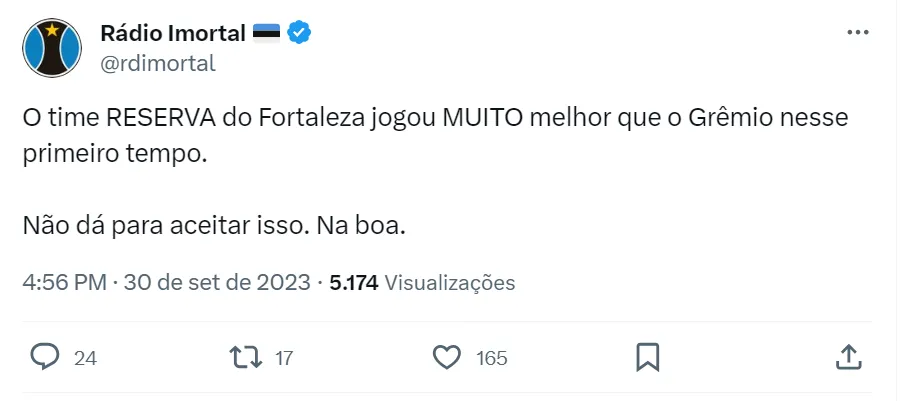The height and width of the screenshot is (401, 916).
Task: Click the 4:56 PM timestamp
Action: (64, 282)
